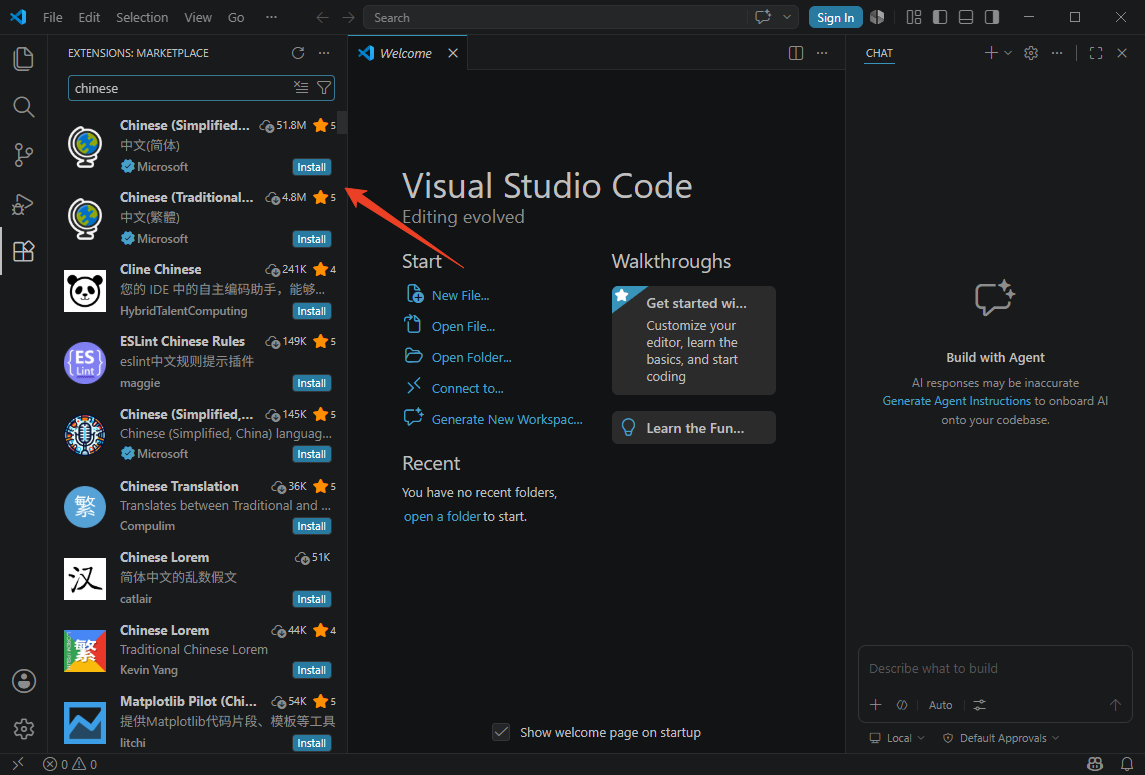
Task: Toggle the primary side bar
Action: pyautogui.click(x=940, y=17)
